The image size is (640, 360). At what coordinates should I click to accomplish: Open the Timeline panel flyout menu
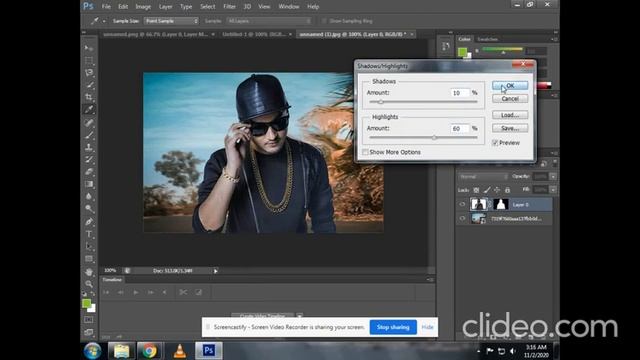(430, 280)
